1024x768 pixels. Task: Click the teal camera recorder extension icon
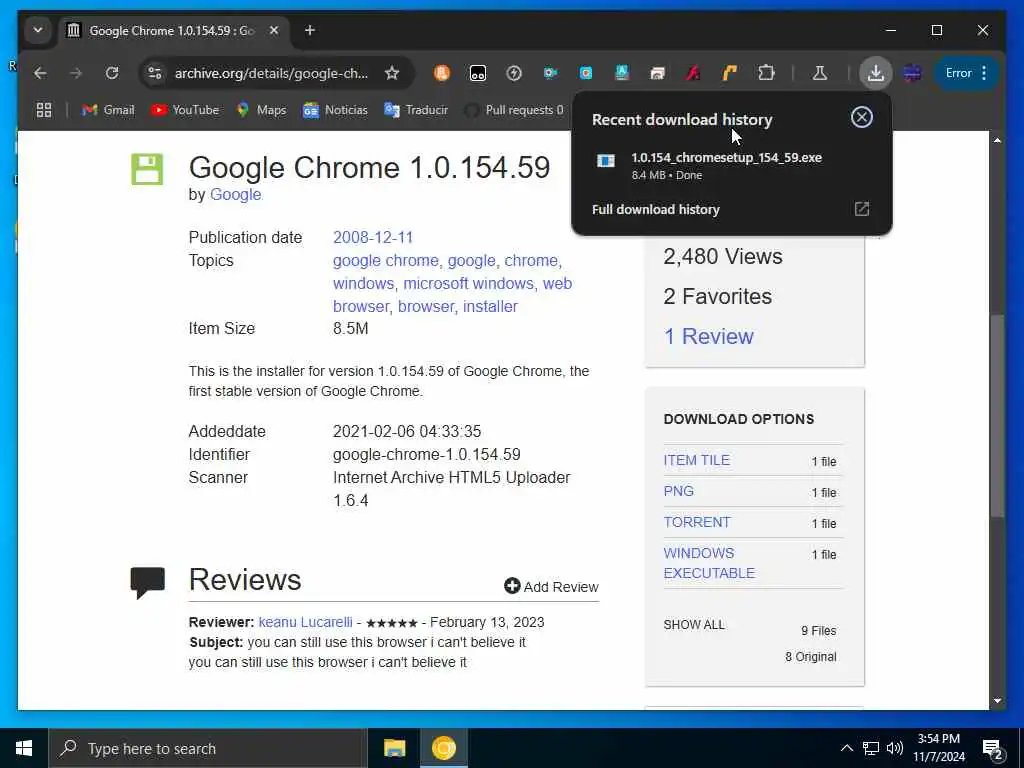coord(550,73)
